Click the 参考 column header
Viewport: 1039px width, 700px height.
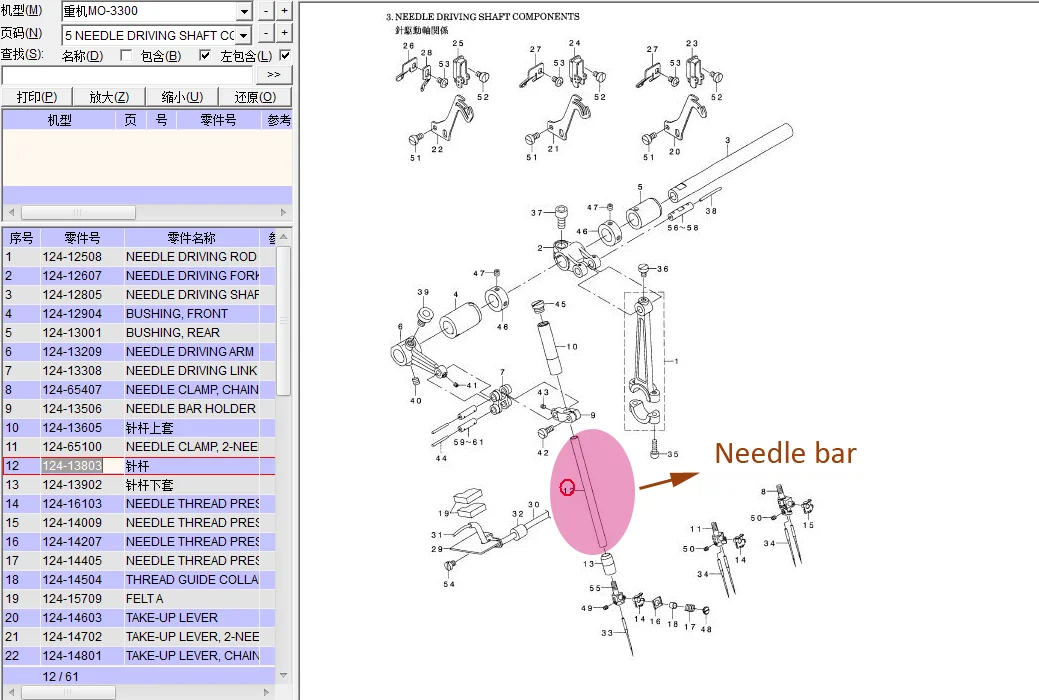click(278, 120)
